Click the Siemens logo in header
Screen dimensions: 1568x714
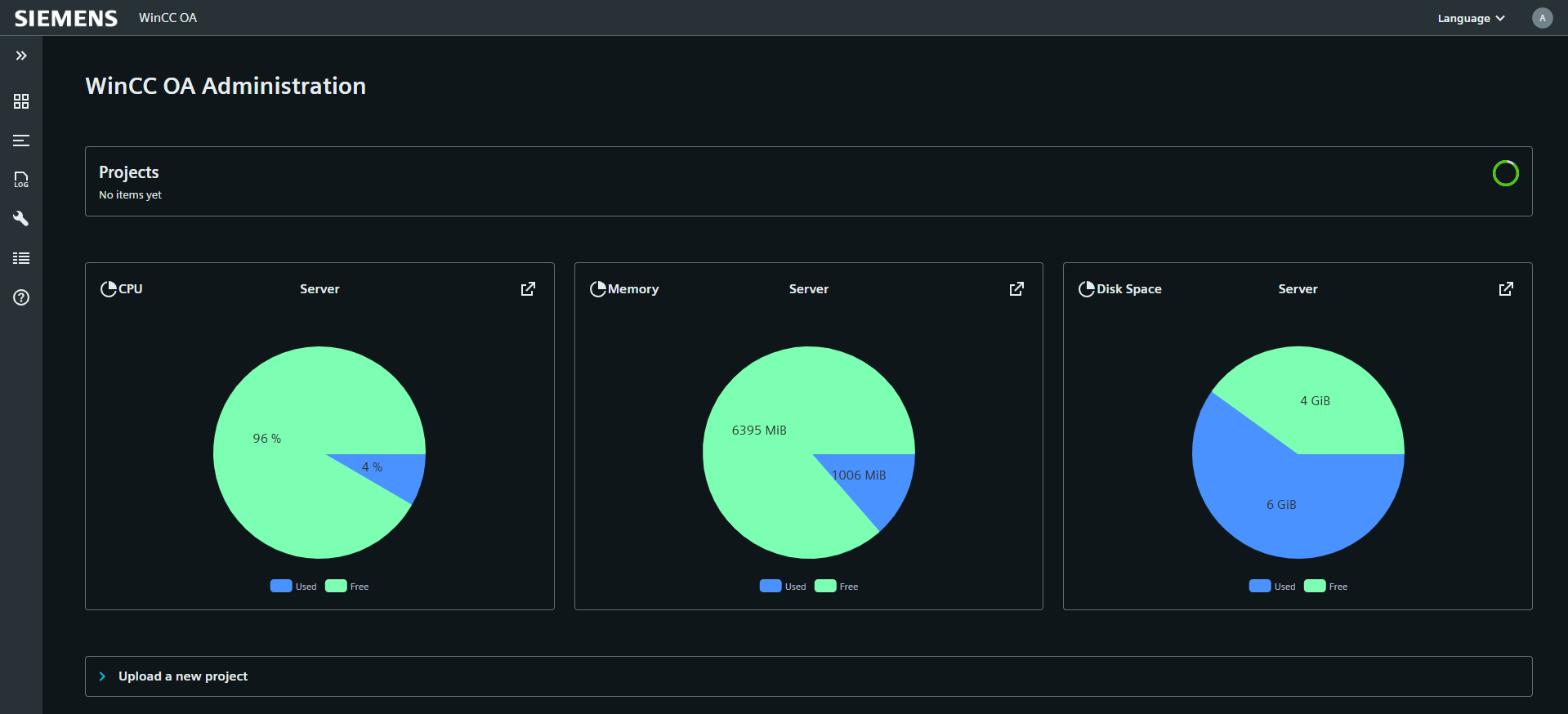pyautogui.click(x=66, y=18)
